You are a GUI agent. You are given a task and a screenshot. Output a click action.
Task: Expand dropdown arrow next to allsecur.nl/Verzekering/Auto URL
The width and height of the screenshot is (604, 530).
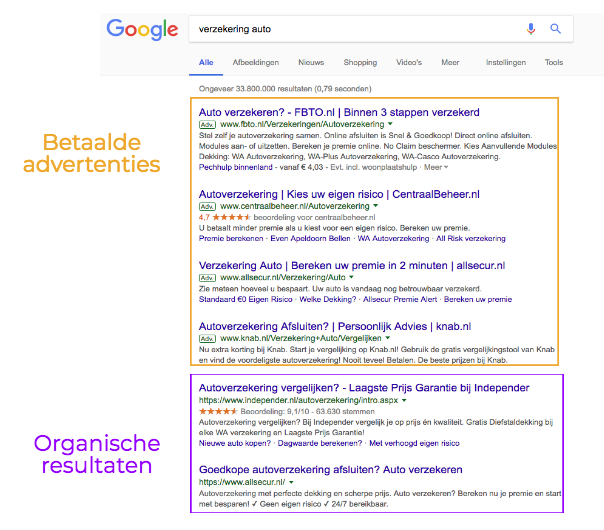(351, 277)
